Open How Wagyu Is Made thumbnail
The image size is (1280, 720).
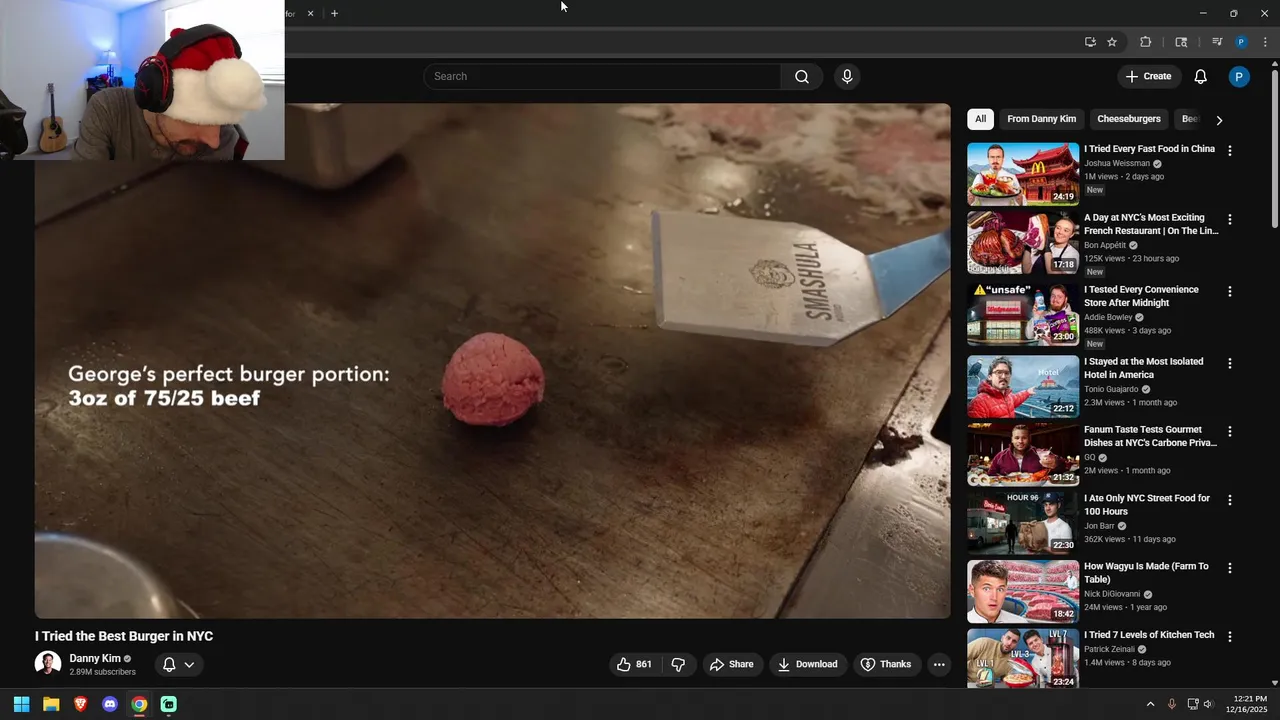click(1023, 591)
